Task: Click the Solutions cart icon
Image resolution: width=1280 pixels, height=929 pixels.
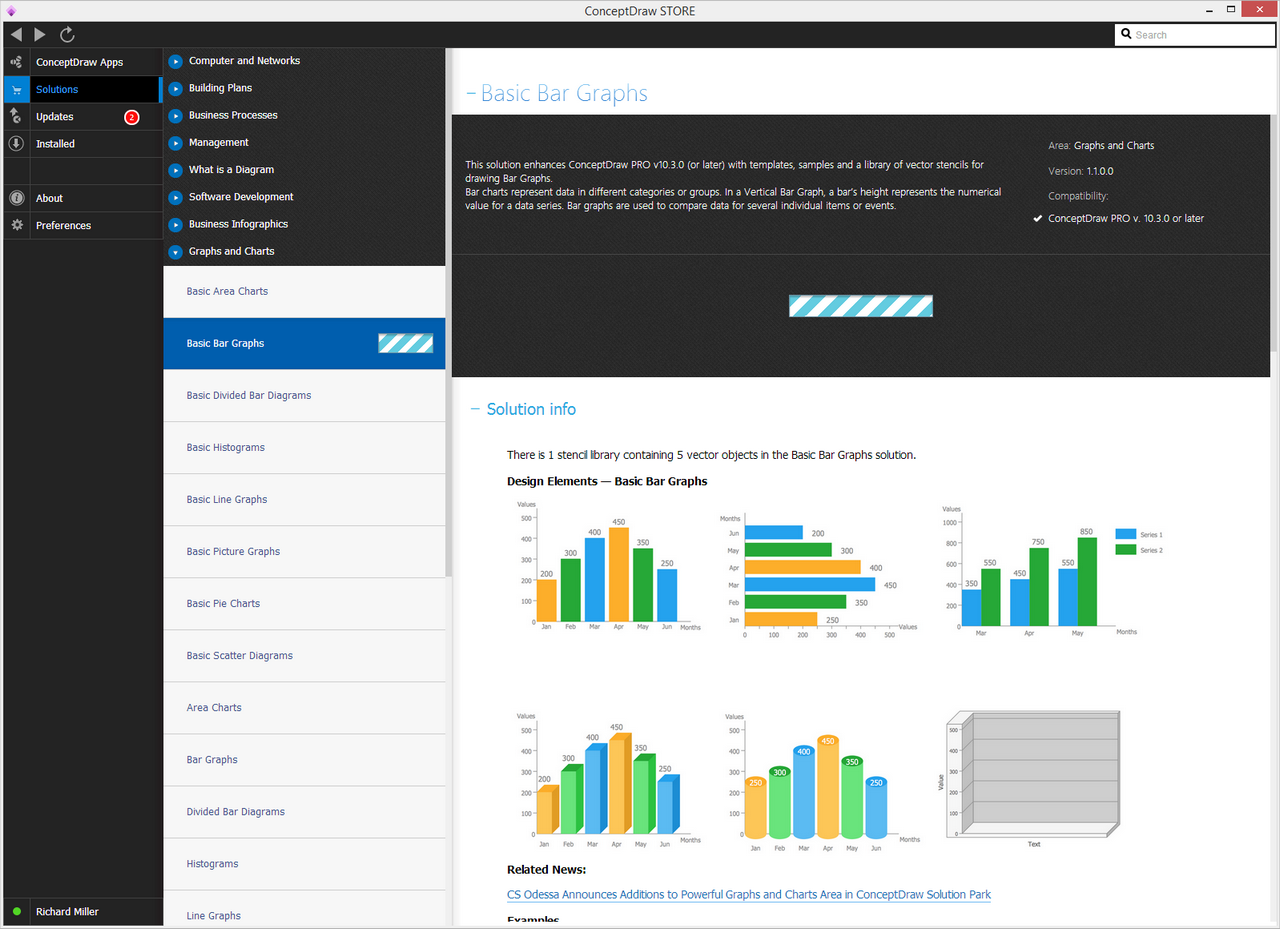Action: [x=16, y=89]
